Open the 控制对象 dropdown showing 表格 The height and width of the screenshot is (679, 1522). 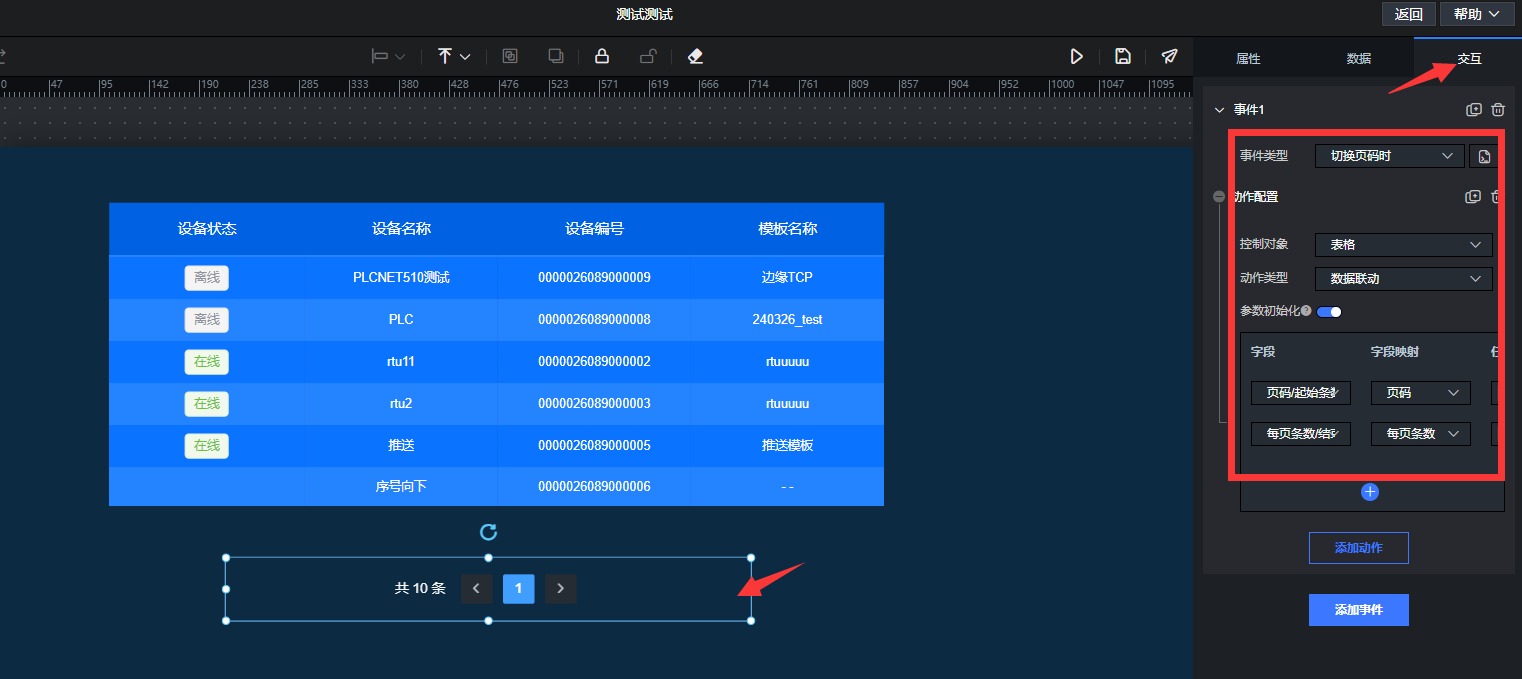pyautogui.click(x=1403, y=245)
